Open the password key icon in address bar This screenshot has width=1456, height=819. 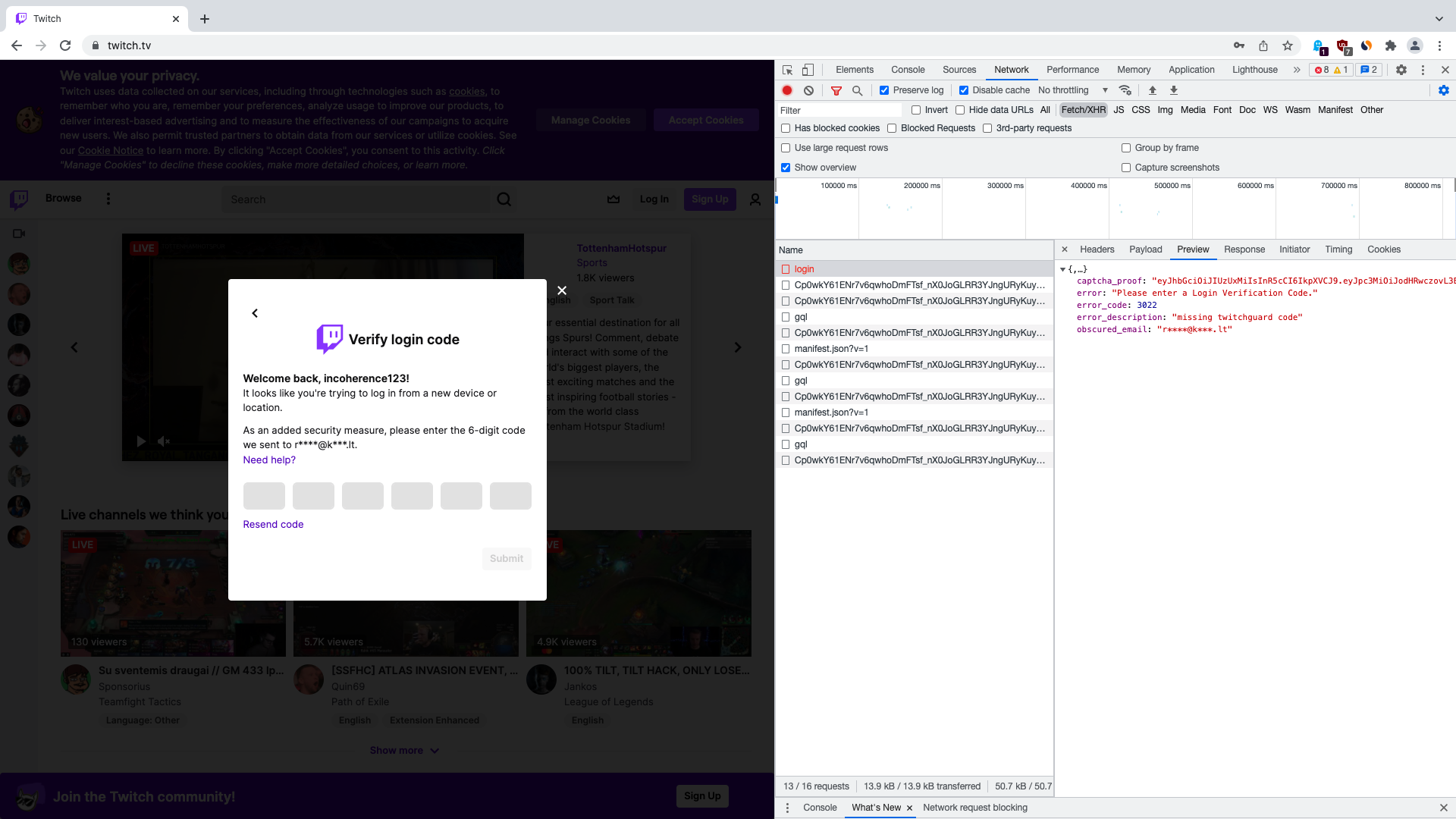coord(1239,45)
